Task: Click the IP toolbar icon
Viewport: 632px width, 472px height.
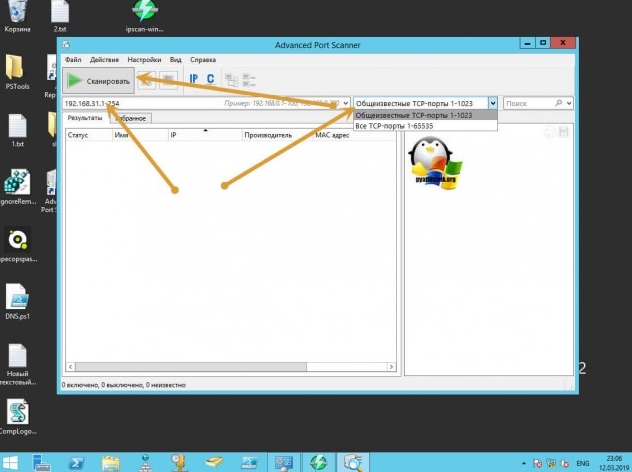Action: coord(195,80)
